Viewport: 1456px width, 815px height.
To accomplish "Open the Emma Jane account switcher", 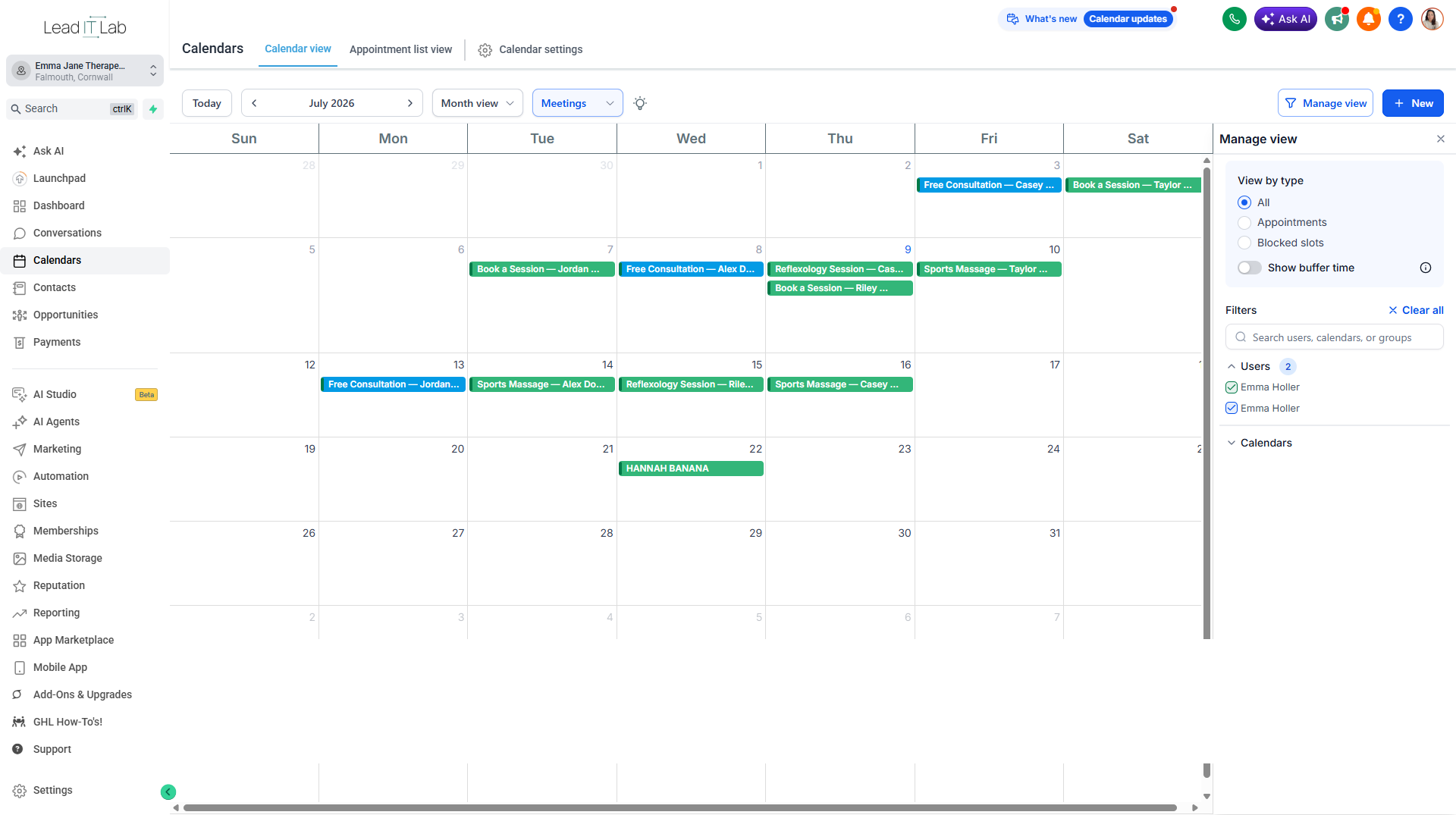I will 85,71.
